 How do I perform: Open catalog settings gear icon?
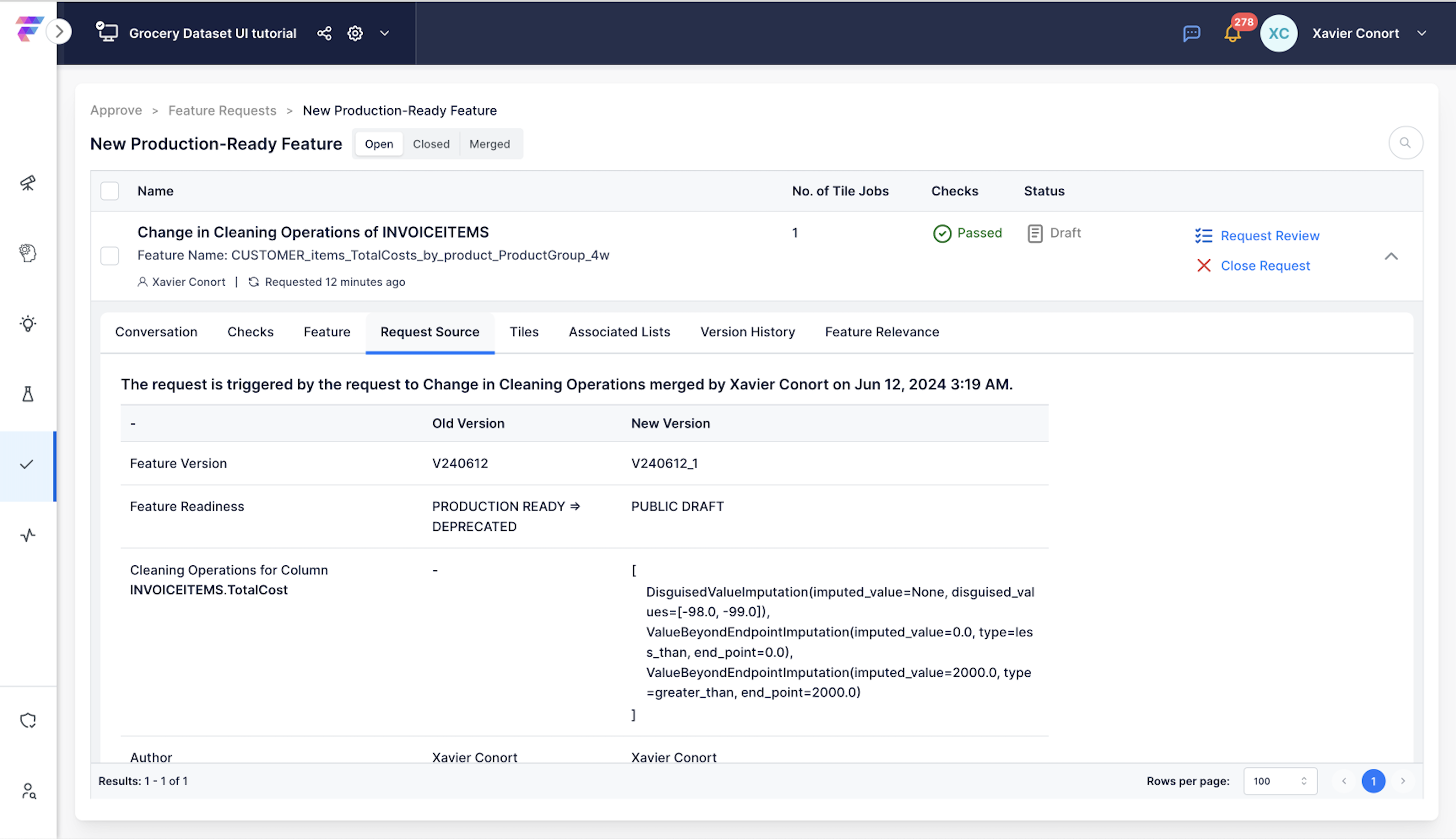click(x=355, y=33)
